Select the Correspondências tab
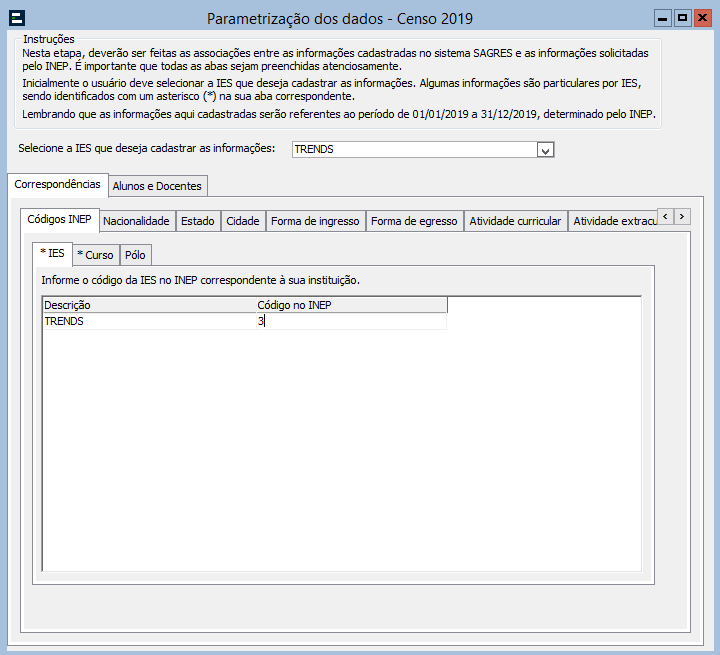The width and height of the screenshot is (720, 655). coord(57,185)
